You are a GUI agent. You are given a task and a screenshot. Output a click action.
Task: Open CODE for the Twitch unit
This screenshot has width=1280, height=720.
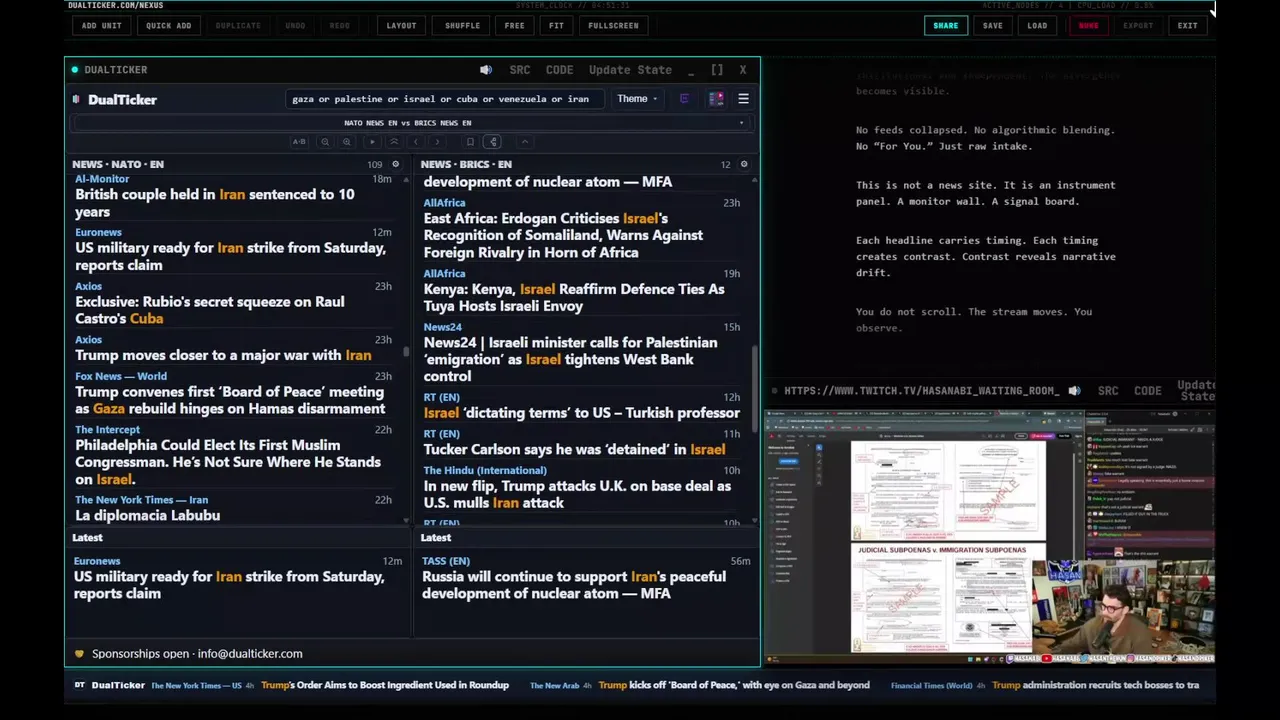[1147, 391]
